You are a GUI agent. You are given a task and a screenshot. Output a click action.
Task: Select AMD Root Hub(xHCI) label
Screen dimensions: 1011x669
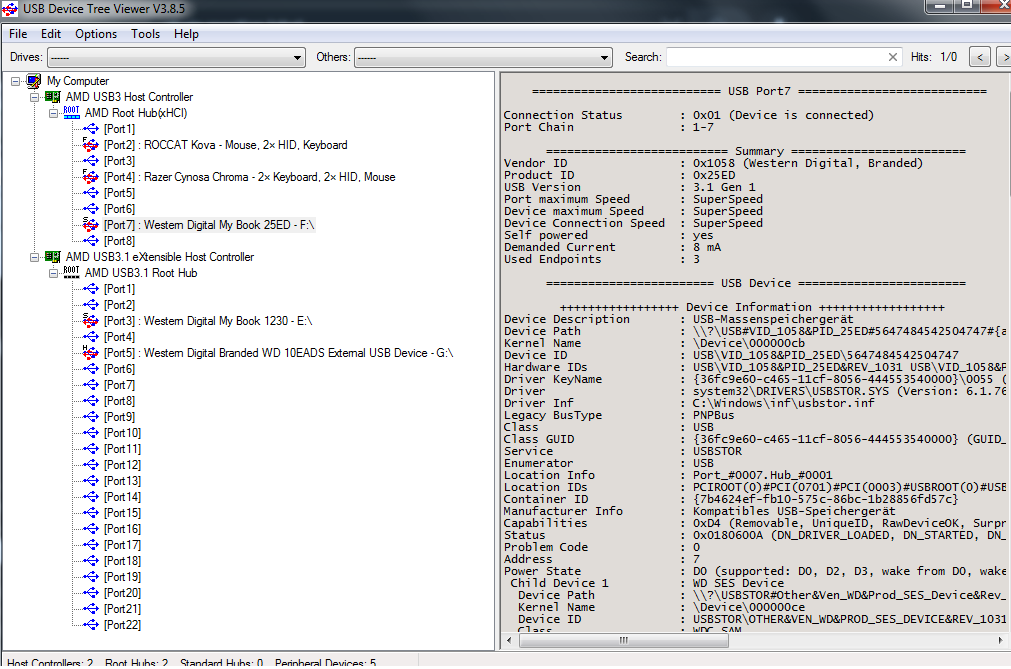(136, 113)
